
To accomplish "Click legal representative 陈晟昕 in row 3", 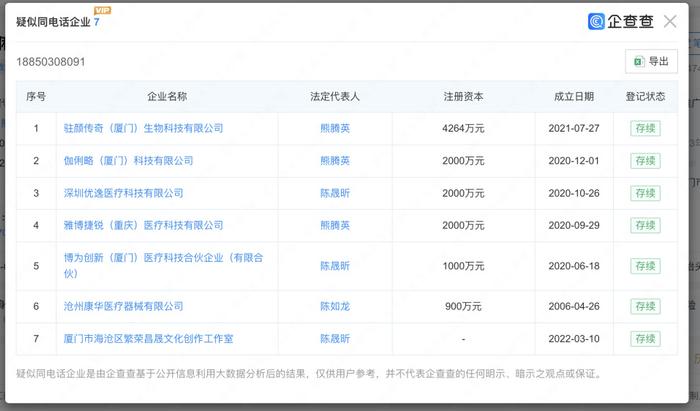I will point(335,193).
